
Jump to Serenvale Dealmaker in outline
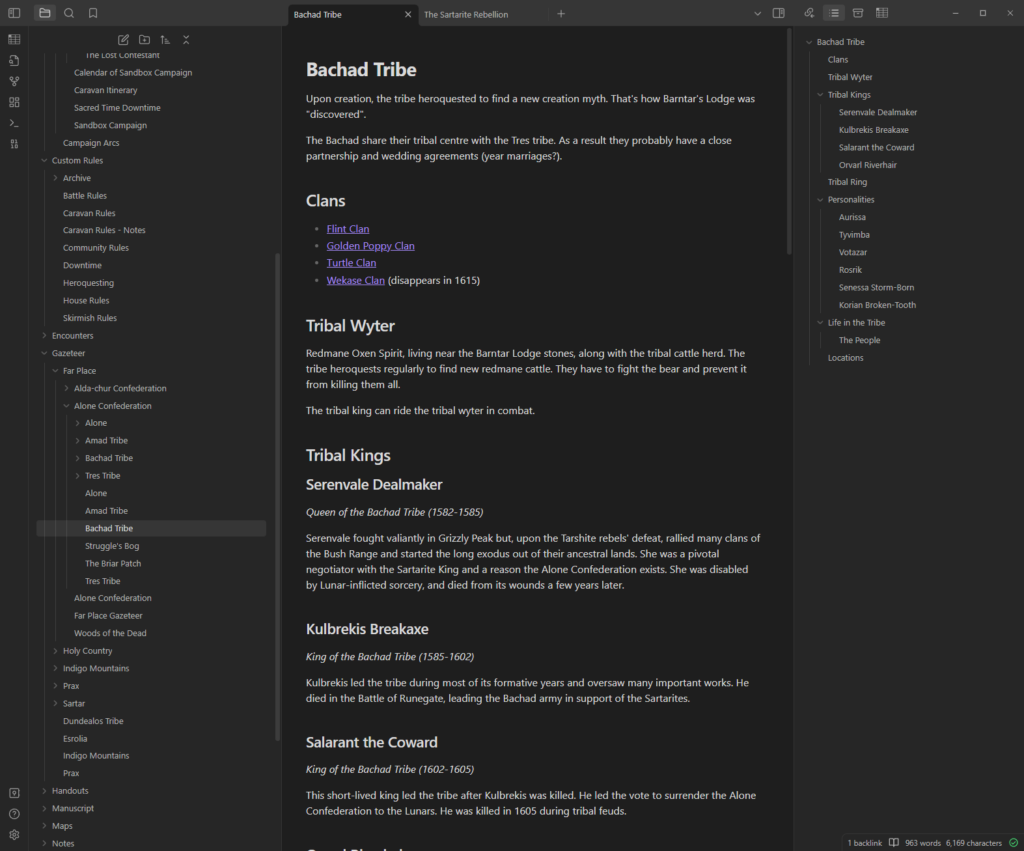point(878,112)
